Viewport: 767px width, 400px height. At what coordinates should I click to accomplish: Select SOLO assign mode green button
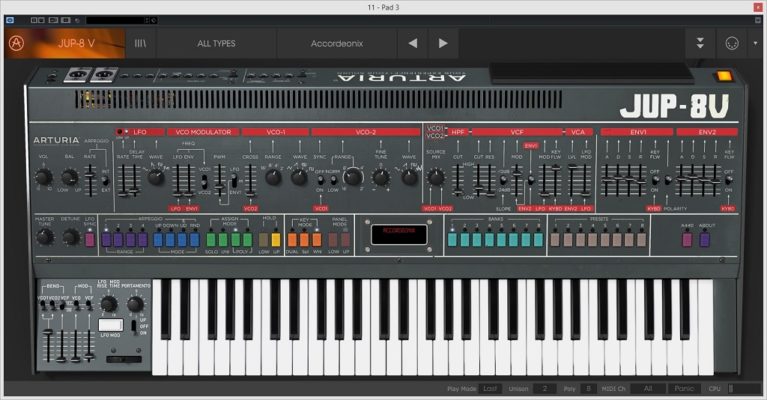pyautogui.click(x=211, y=240)
